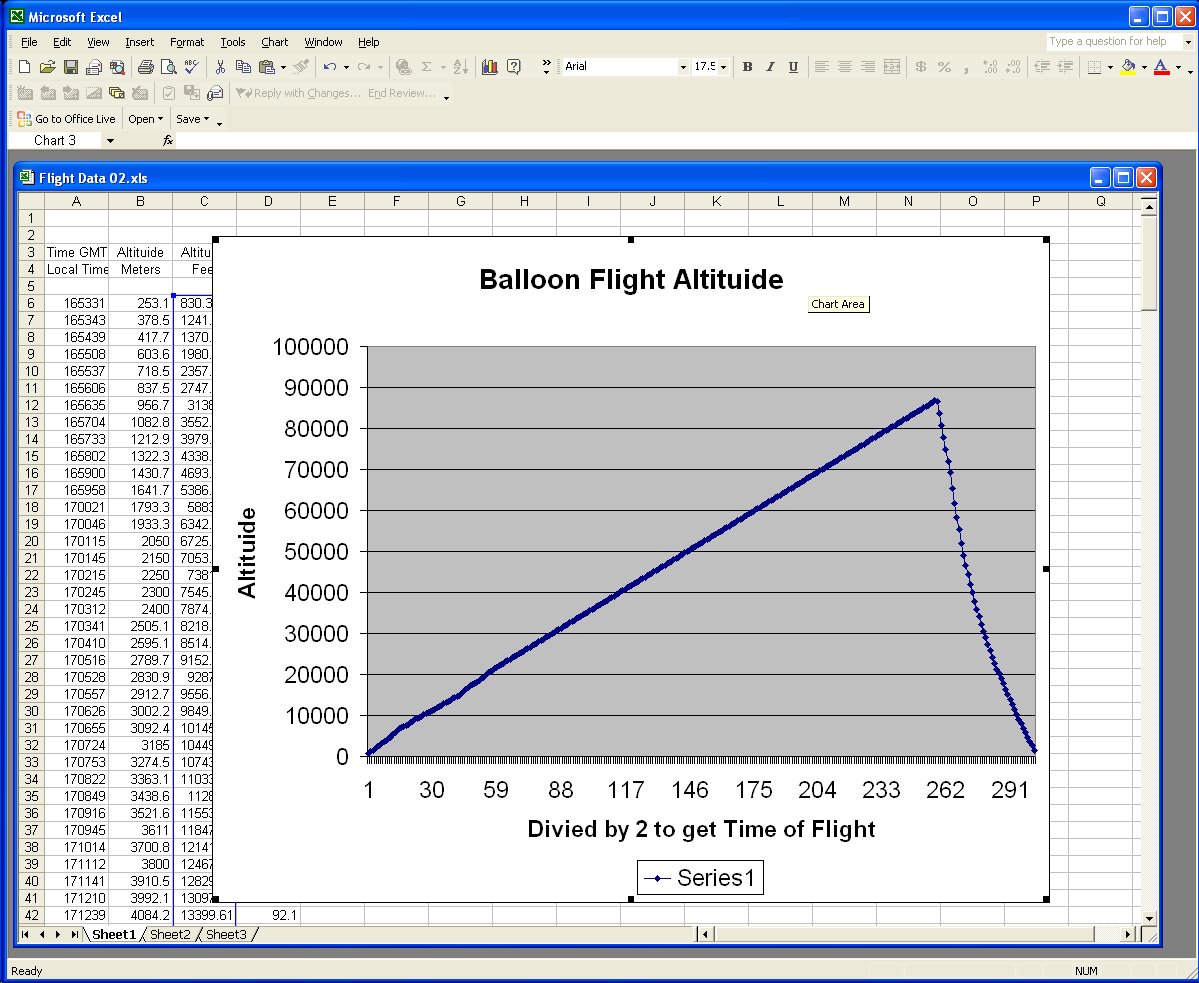Click the worksheet horizontal scrollbar track
Screen dimensions: 1199x983
pos(915,934)
